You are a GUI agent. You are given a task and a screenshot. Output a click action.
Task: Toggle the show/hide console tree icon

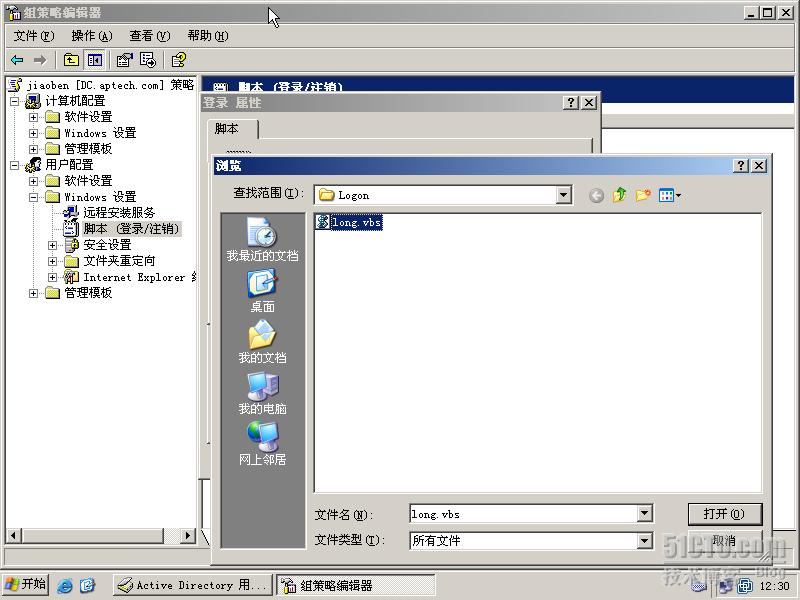(94, 60)
